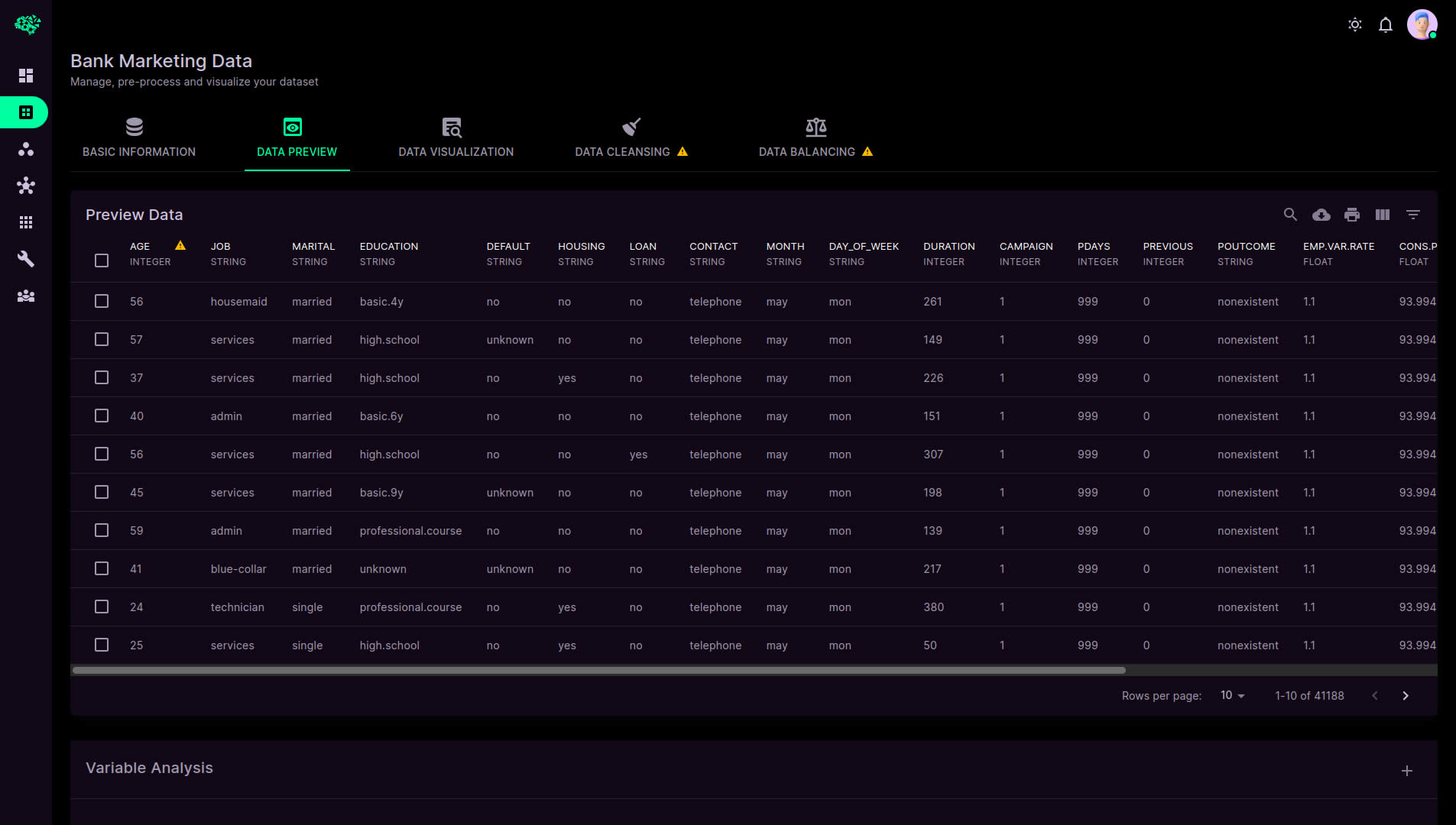Image resolution: width=1456 pixels, height=825 pixels.
Task: Click Data Cleansing warning icon
Action: point(683,151)
